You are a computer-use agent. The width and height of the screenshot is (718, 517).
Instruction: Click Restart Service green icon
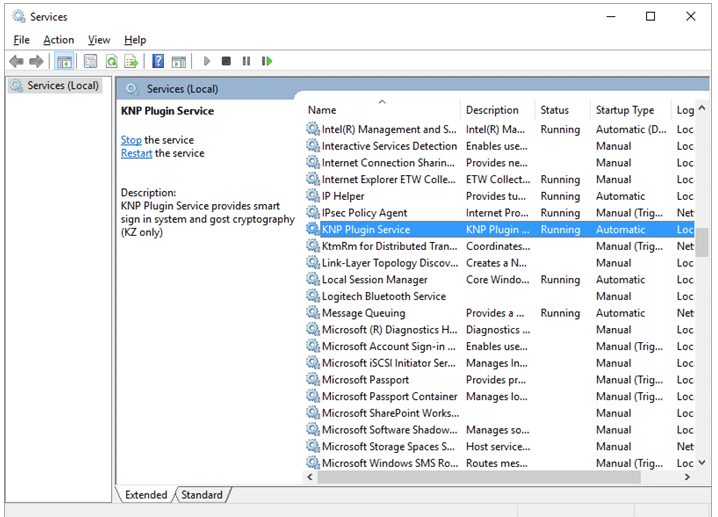[x=267, y=61]
